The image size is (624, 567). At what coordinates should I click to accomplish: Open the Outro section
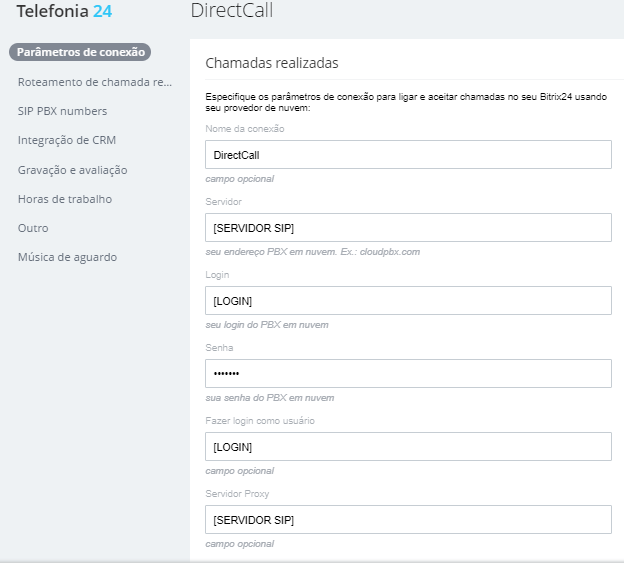pyautogui.click(x=33, y=228)
